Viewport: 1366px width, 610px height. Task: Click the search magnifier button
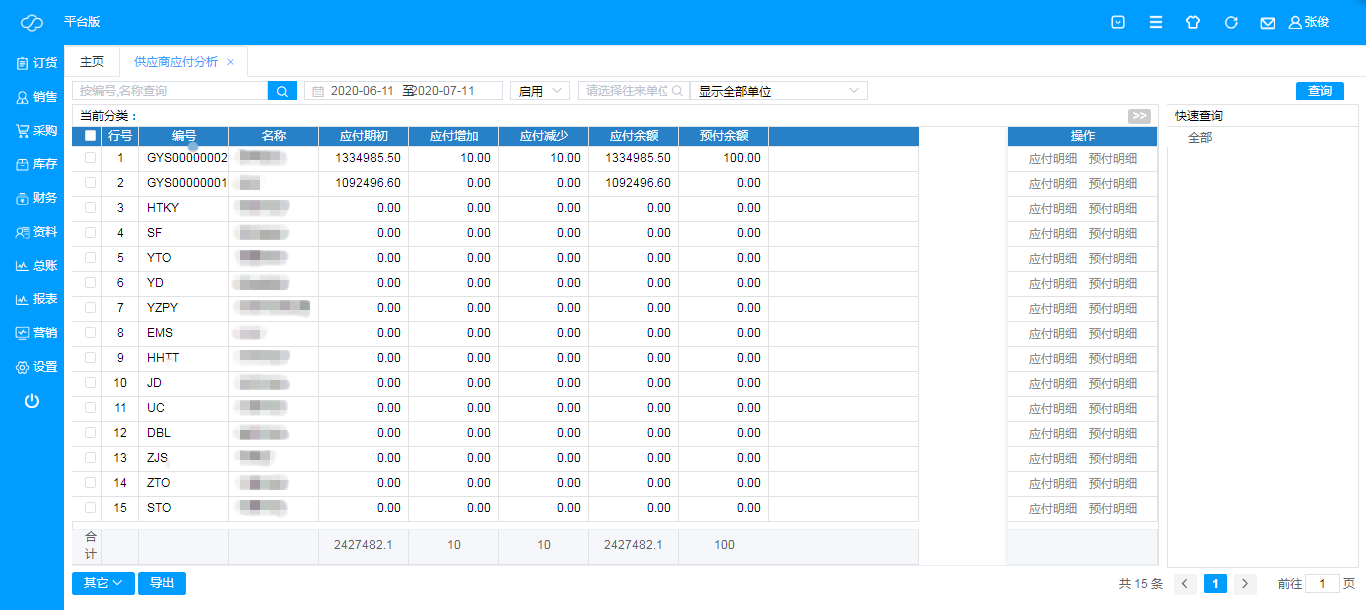pyautogui.click(x=282, y=91)
